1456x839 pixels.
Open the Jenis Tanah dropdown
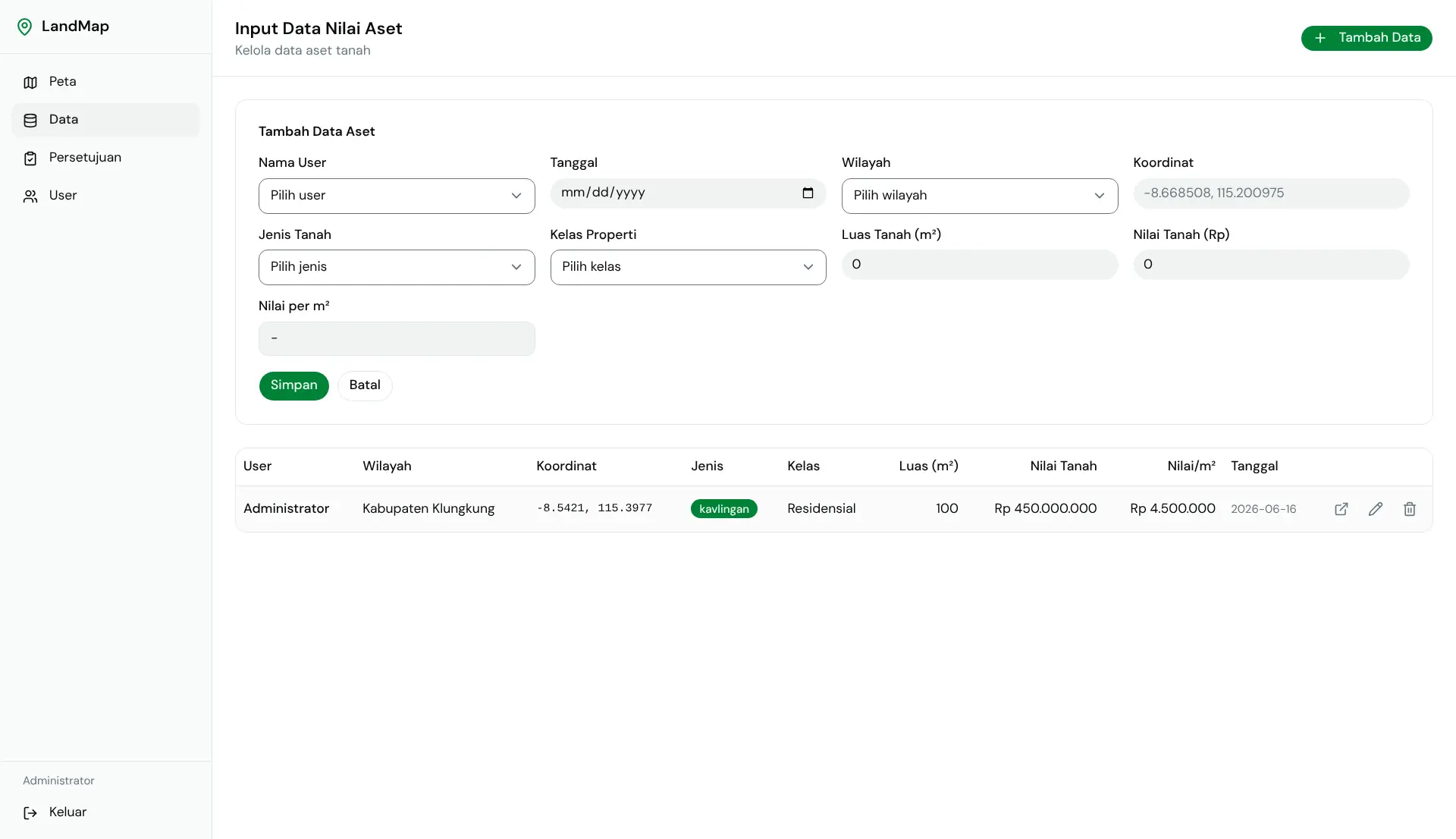tap(397, 267)
